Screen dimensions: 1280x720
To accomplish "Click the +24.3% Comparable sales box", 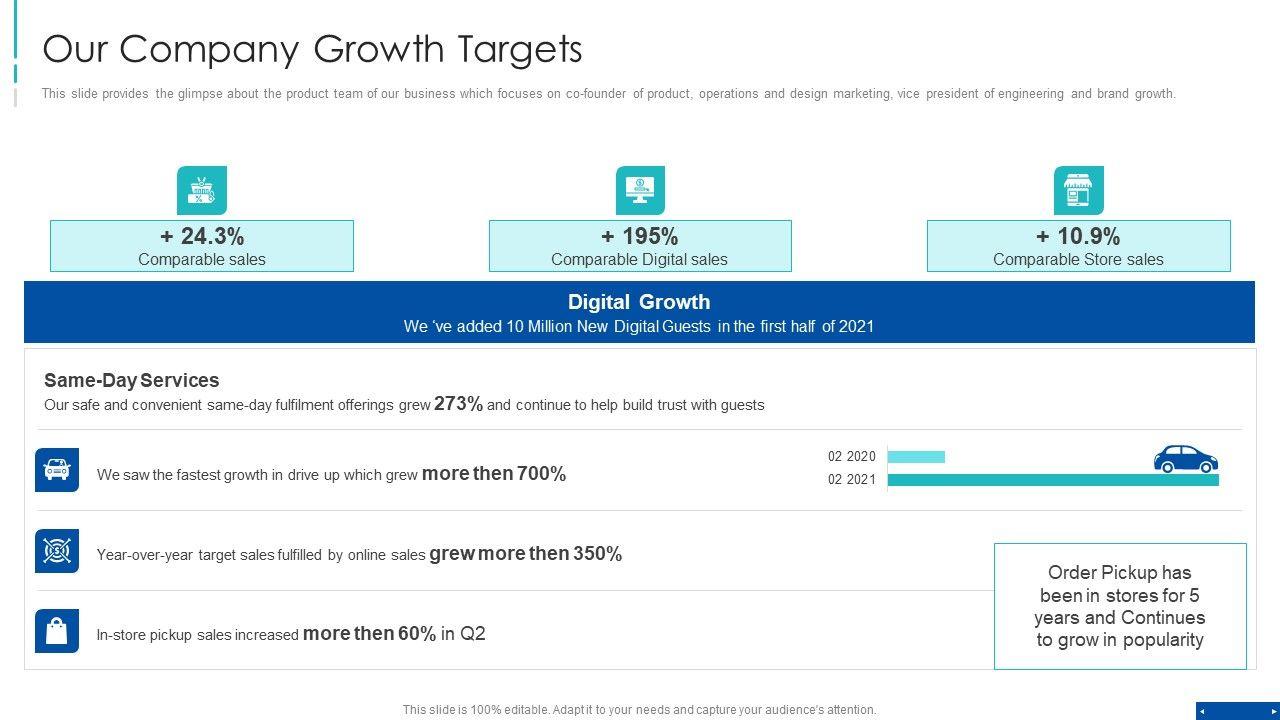I will (202, 246).
